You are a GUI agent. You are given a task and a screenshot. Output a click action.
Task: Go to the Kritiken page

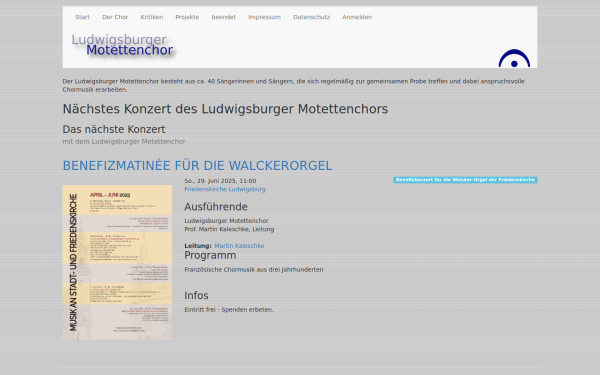(152, 17)
